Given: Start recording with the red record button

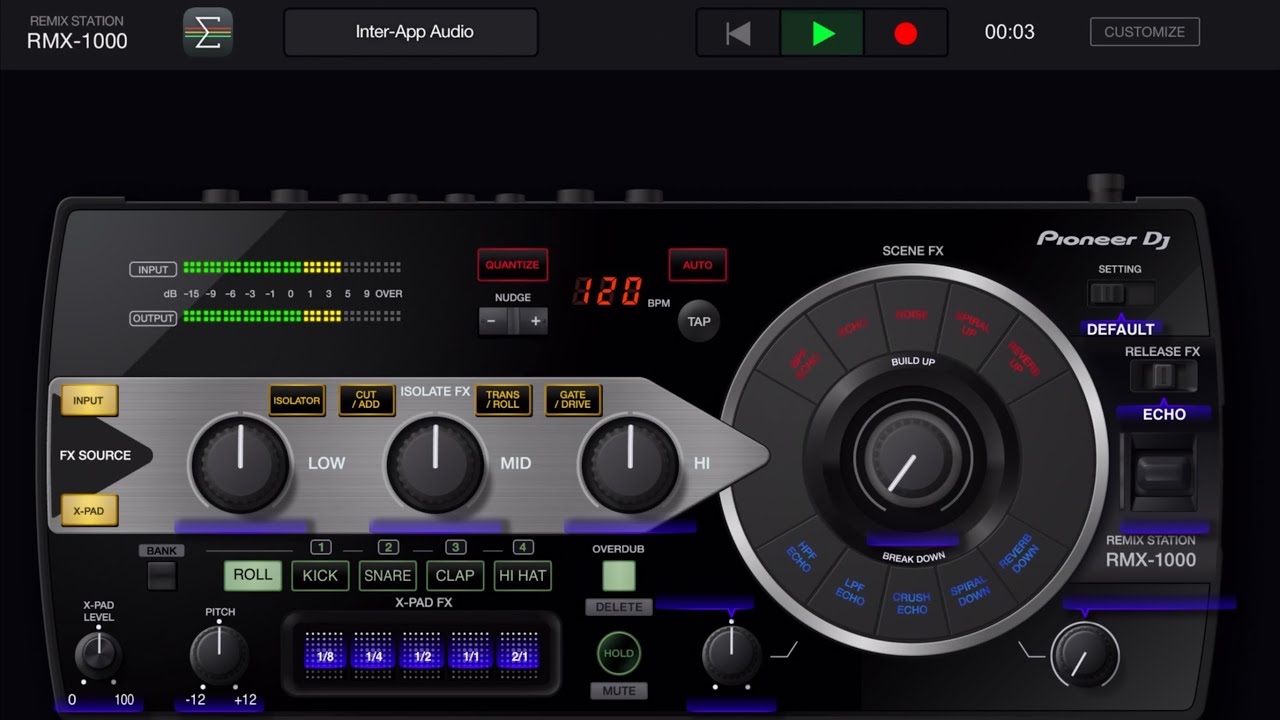Looking at the screenshot, I should pos(905,33).
